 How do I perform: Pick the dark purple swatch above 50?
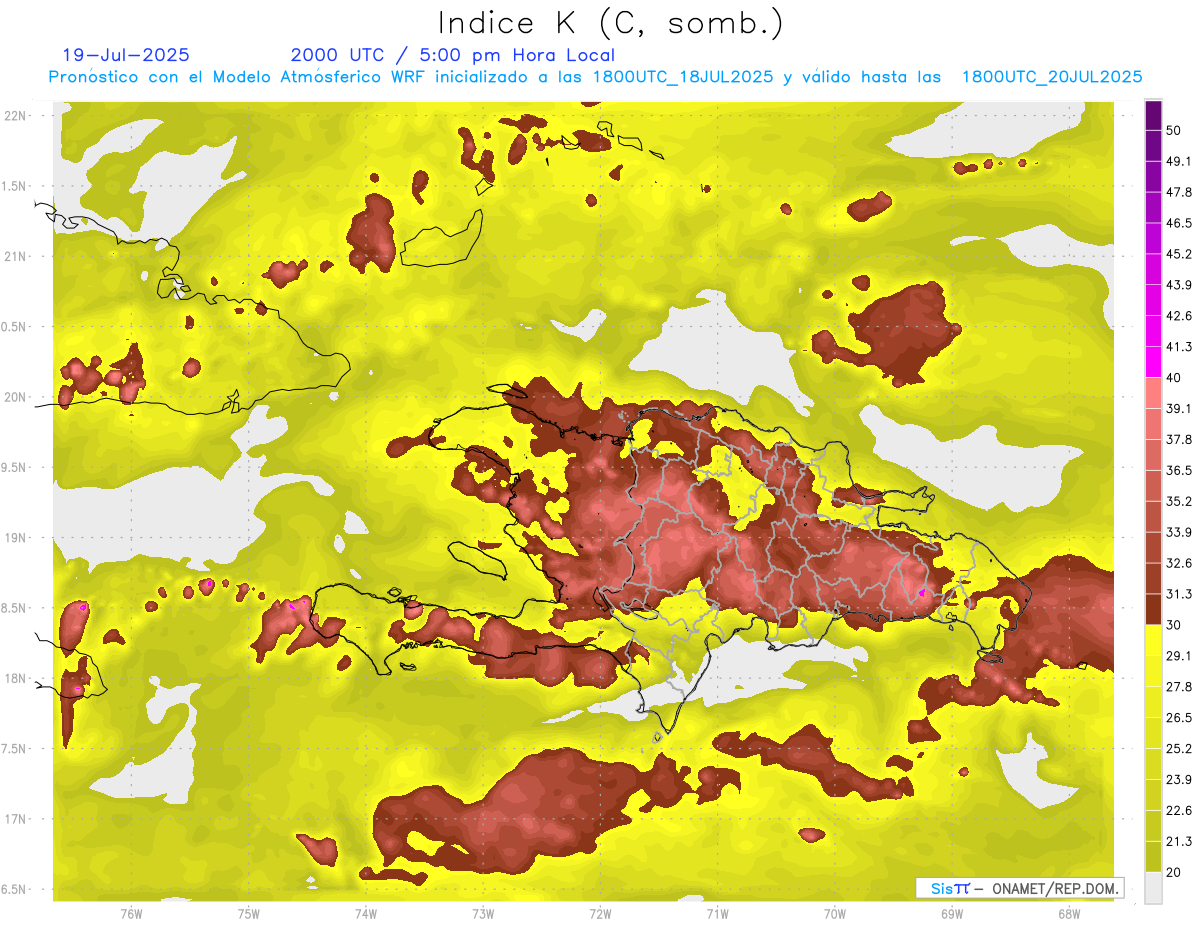pyautogui.click(x=1153, y=115)
